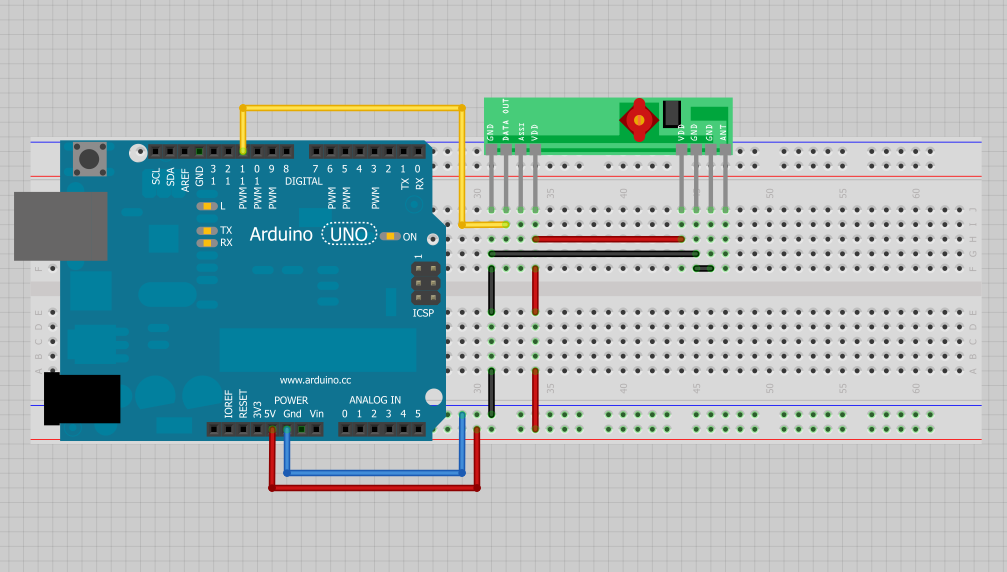The height and width of the screenshot is (572, 1007).
Task: Click the right VDD pin near black chip
Action: click(x=681, y=178)
